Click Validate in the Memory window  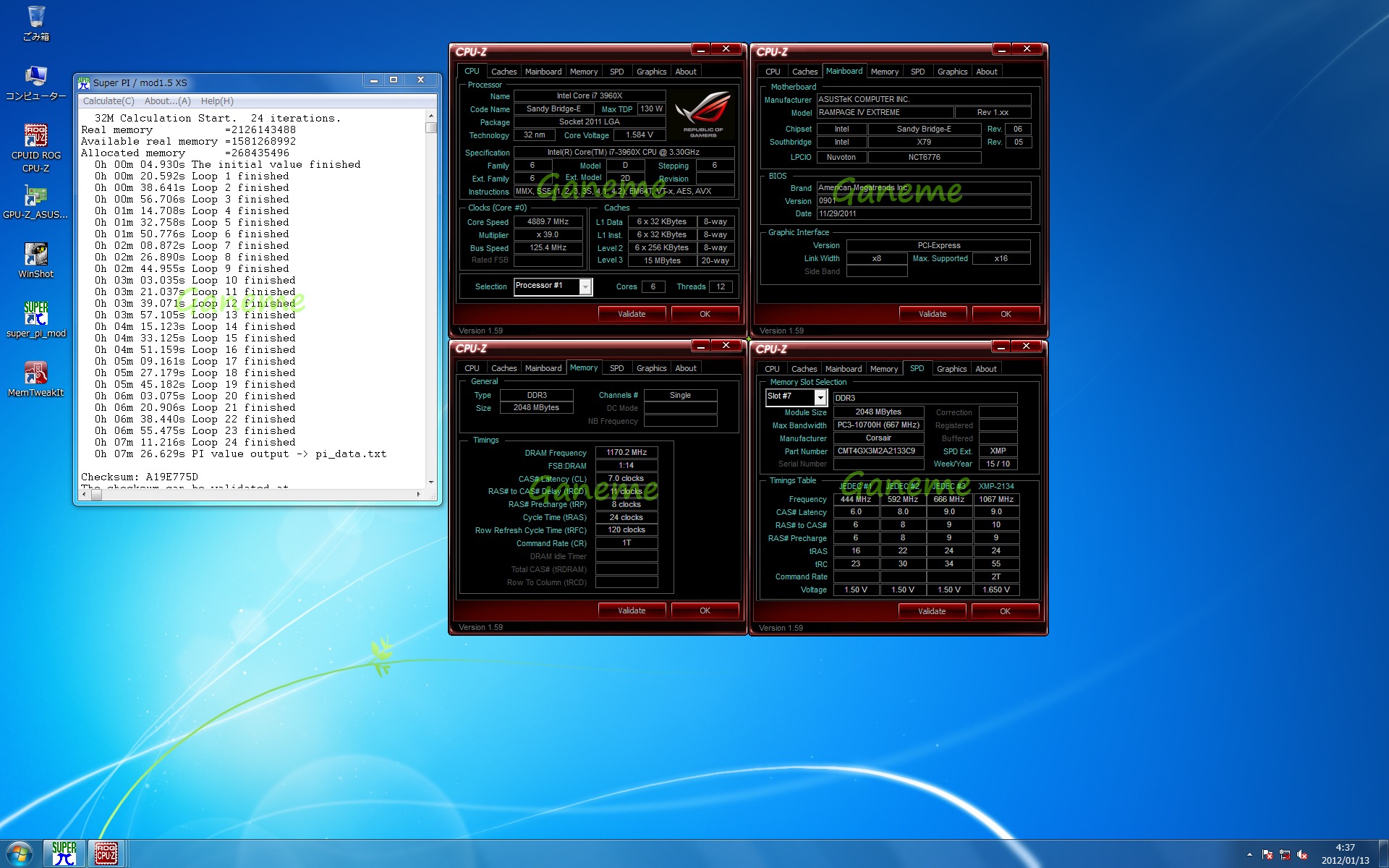[632, 610]
